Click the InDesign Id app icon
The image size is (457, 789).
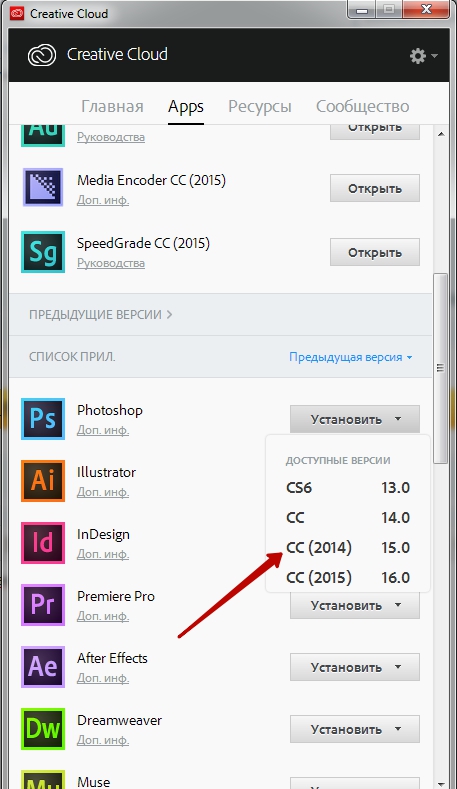[43, 542]
